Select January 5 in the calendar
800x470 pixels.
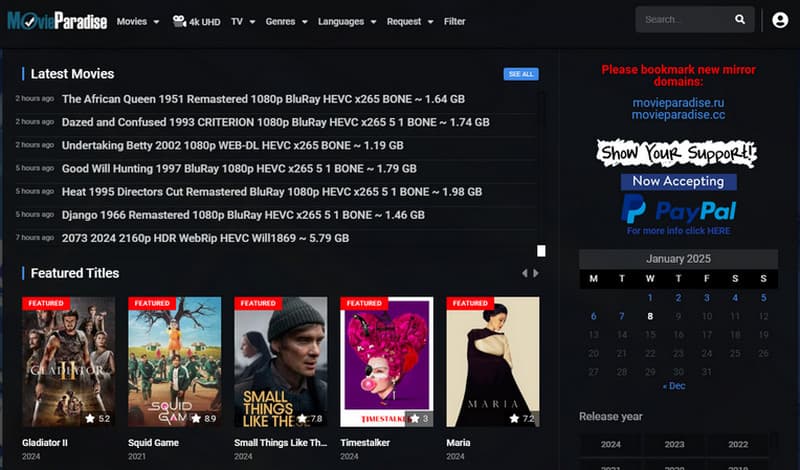click(763, 298)
